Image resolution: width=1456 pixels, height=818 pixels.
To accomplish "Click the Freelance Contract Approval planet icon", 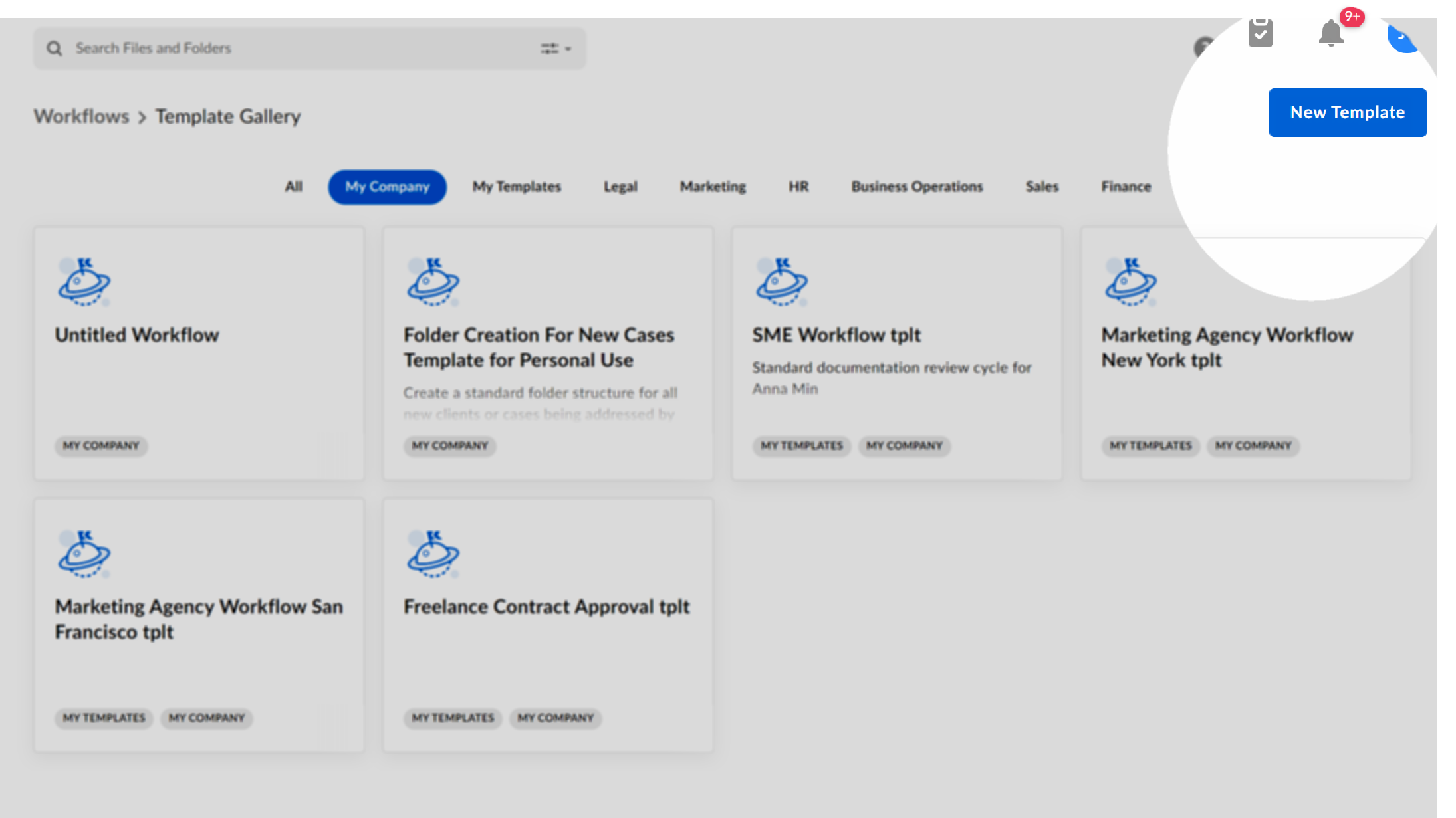I will click(433, 554).
